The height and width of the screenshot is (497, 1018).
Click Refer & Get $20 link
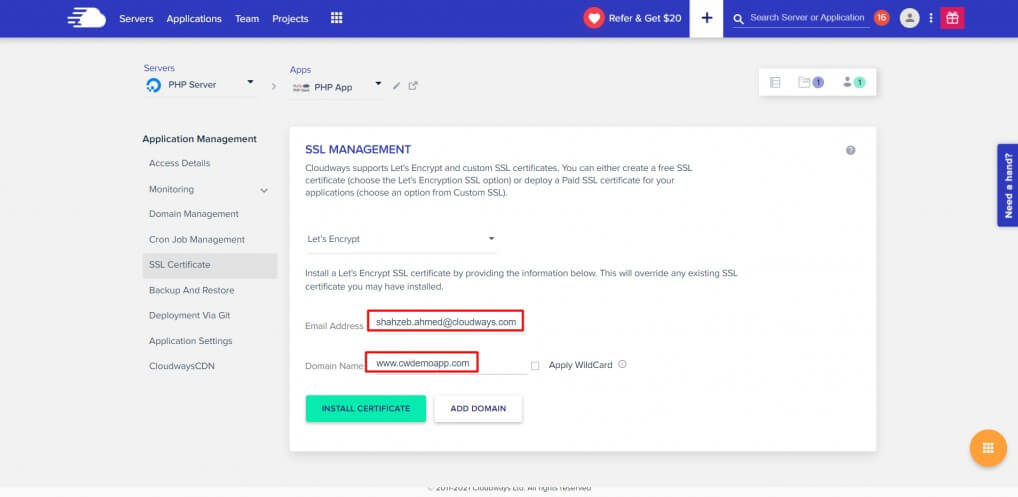pyautogui.click(x=645, y=19)
